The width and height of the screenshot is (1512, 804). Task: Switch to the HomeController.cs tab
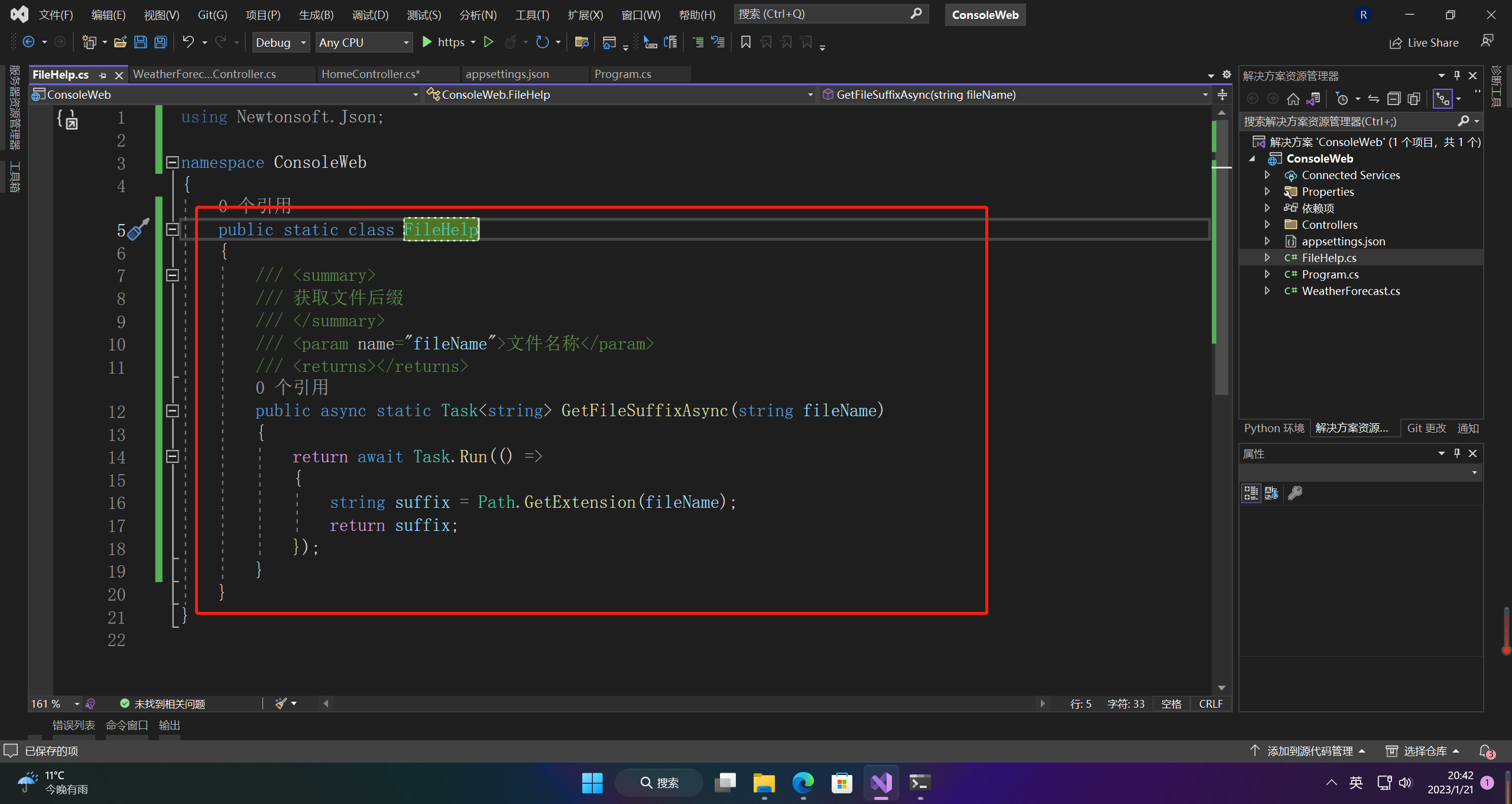click(370, 74)
